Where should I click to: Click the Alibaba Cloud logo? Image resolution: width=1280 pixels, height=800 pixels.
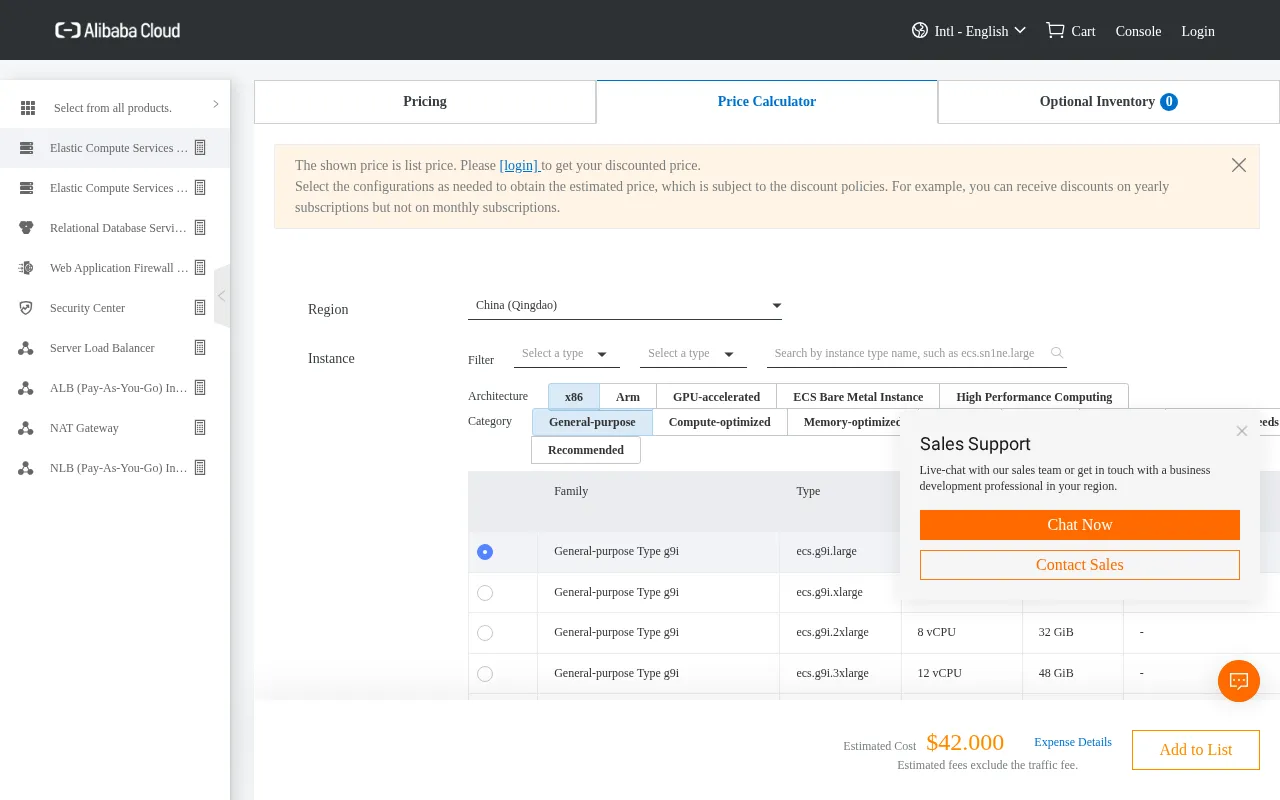[118, 30]
